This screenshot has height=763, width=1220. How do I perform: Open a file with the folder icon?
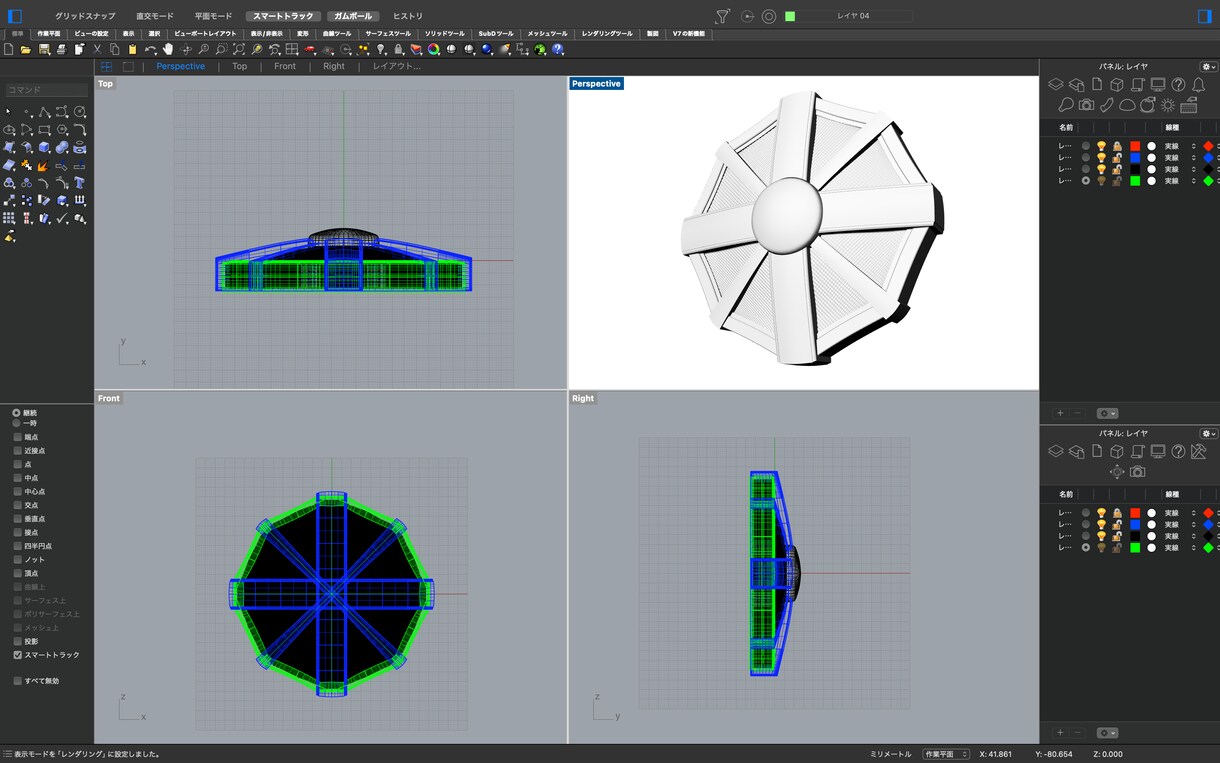(x=25, y=49)
